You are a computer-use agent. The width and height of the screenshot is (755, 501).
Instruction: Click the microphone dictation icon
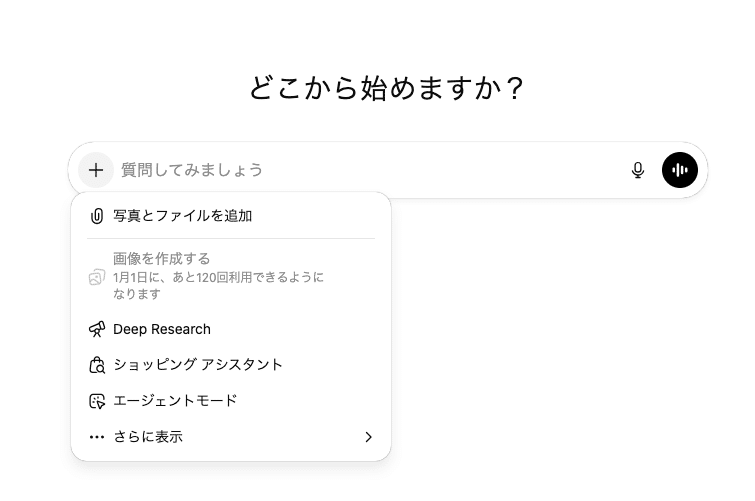(638, 170)
